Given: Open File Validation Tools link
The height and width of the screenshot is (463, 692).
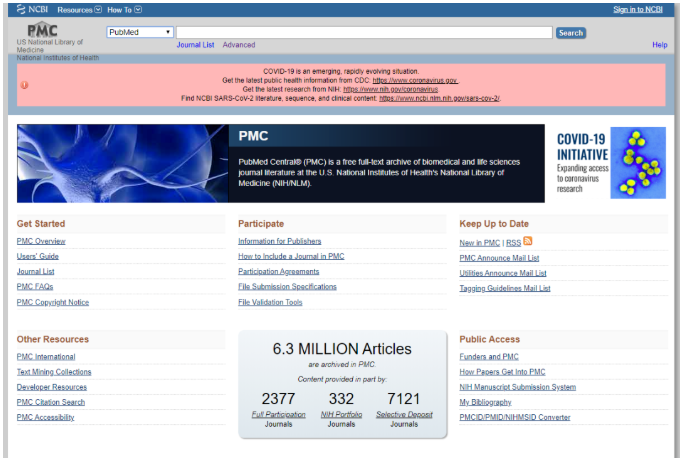Looking at the screenshot, I should pos(270,302).
